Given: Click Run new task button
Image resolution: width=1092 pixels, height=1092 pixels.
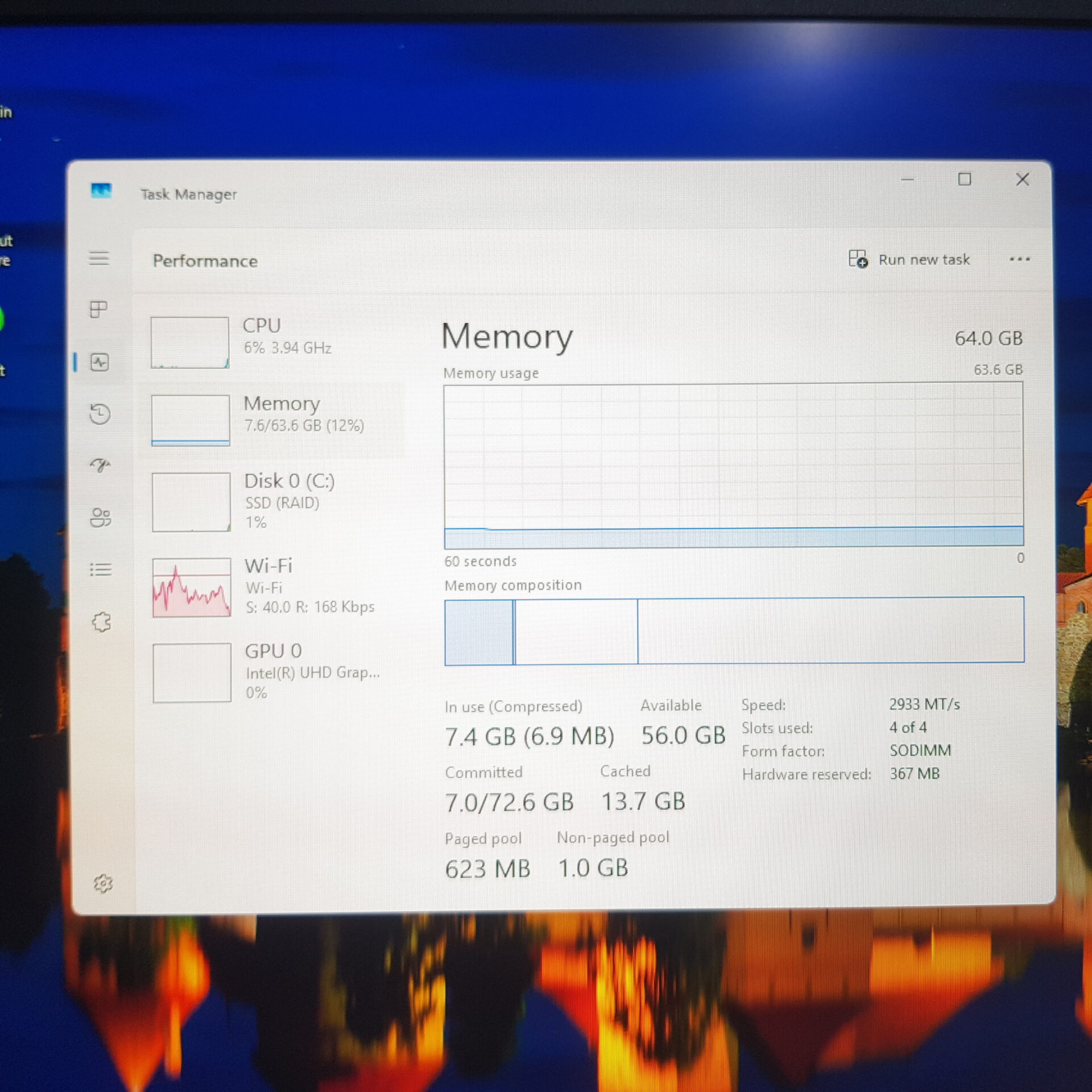Looking at the screenshot, I should [909, 260].
